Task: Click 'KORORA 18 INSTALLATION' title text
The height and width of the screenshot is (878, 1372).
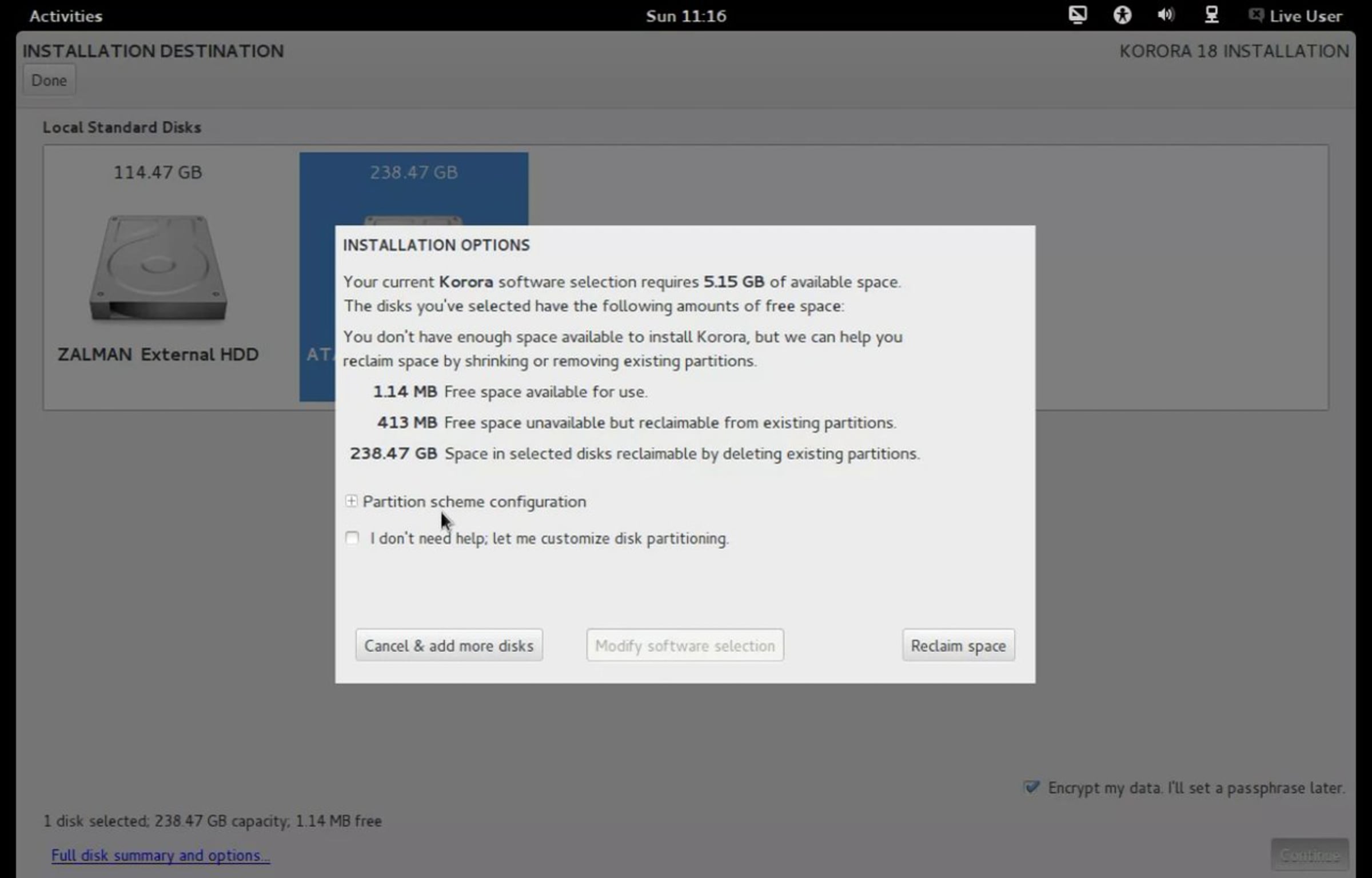Action: 1234,51
